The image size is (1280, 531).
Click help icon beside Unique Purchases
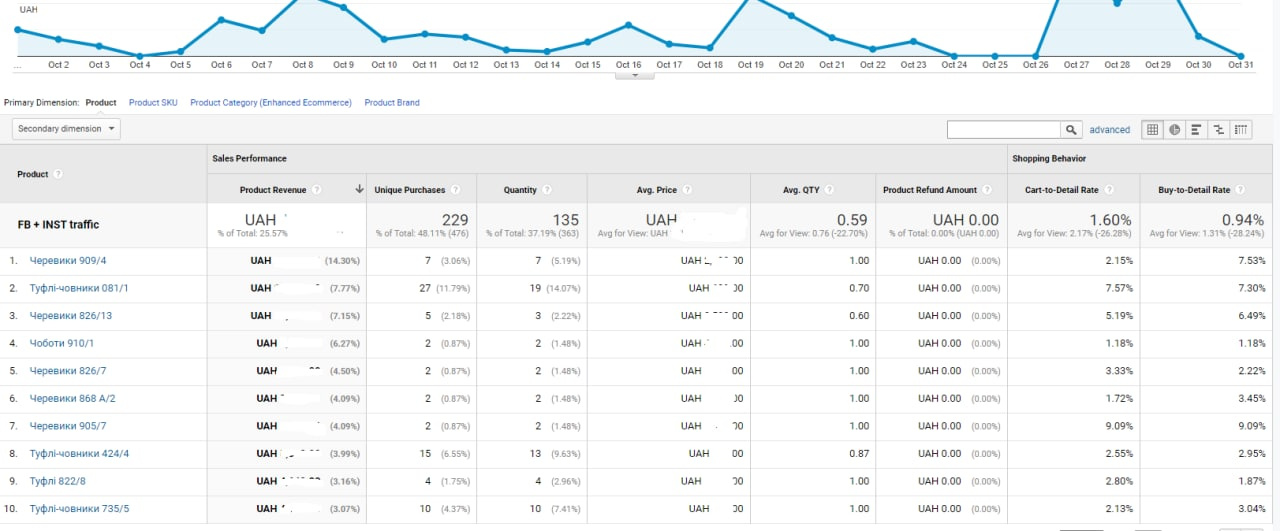tap(456, 190)
